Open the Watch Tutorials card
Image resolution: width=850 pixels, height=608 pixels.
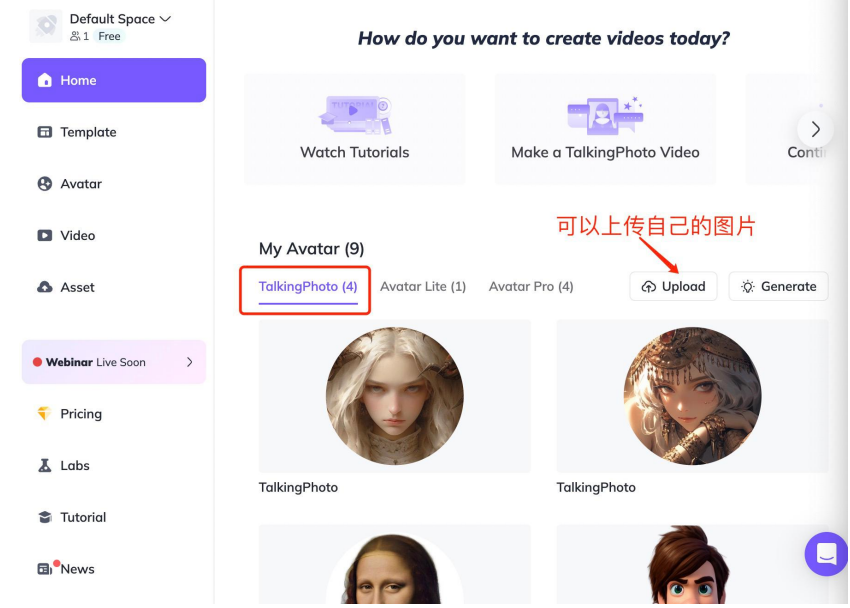coord(354,129)
